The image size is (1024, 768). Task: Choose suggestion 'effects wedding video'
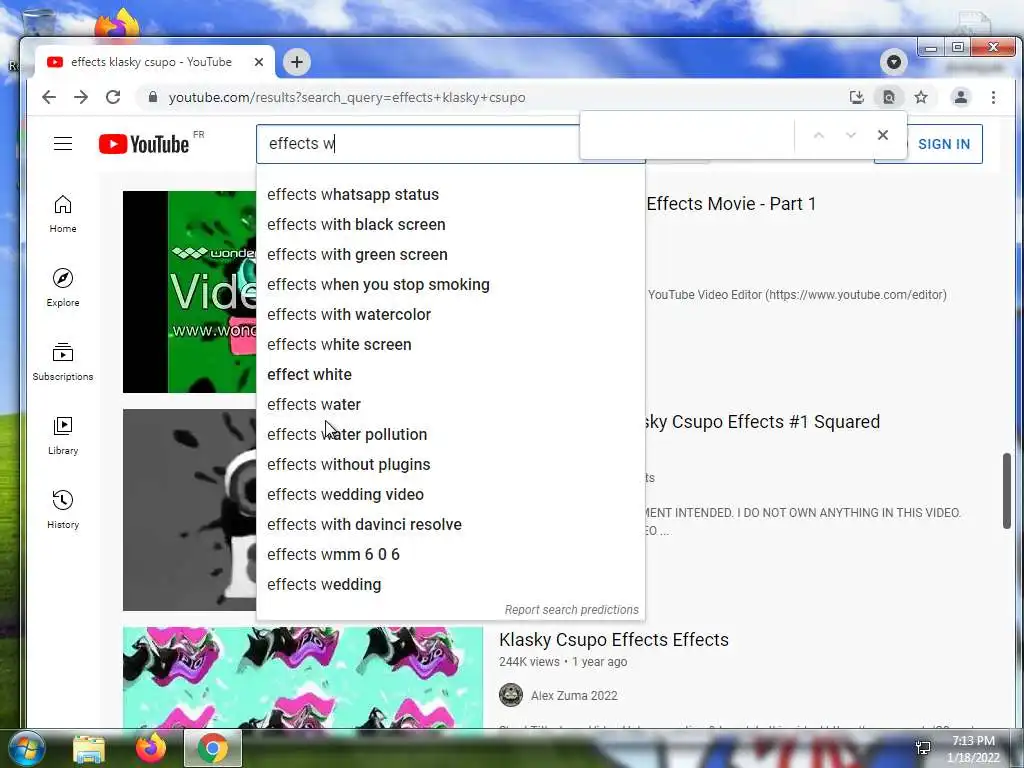[451, 495]
